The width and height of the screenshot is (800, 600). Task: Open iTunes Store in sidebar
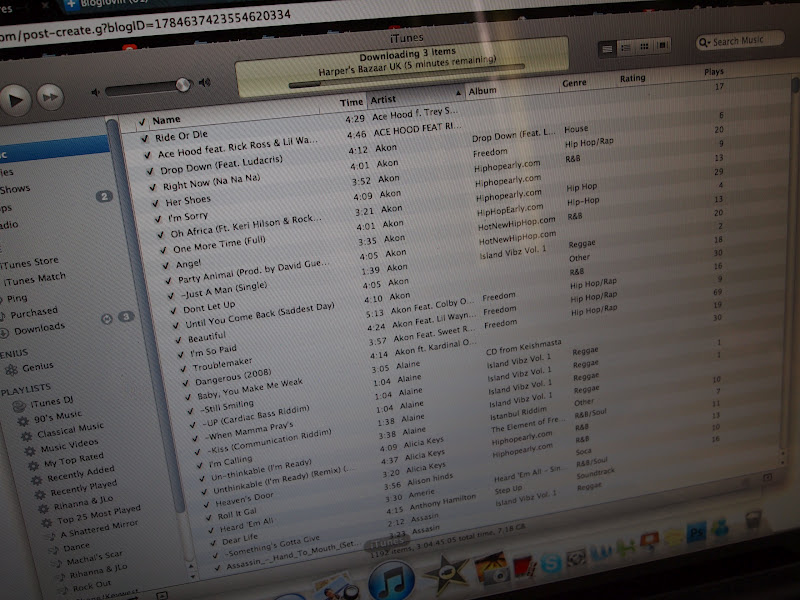tap(30, 263)
